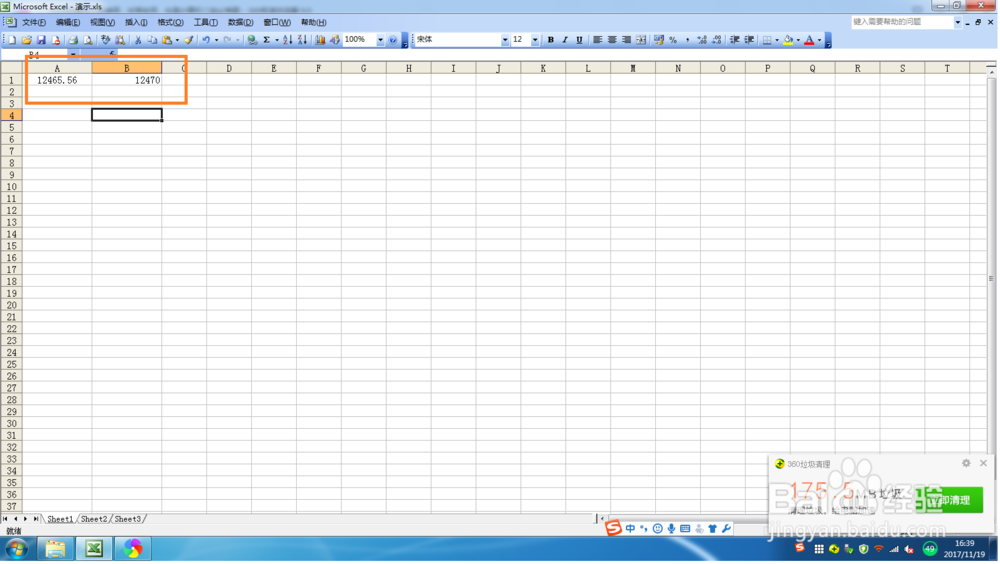Insert a hyperlink
Viewport: 1000px width, 564px height.
[253, 40]
